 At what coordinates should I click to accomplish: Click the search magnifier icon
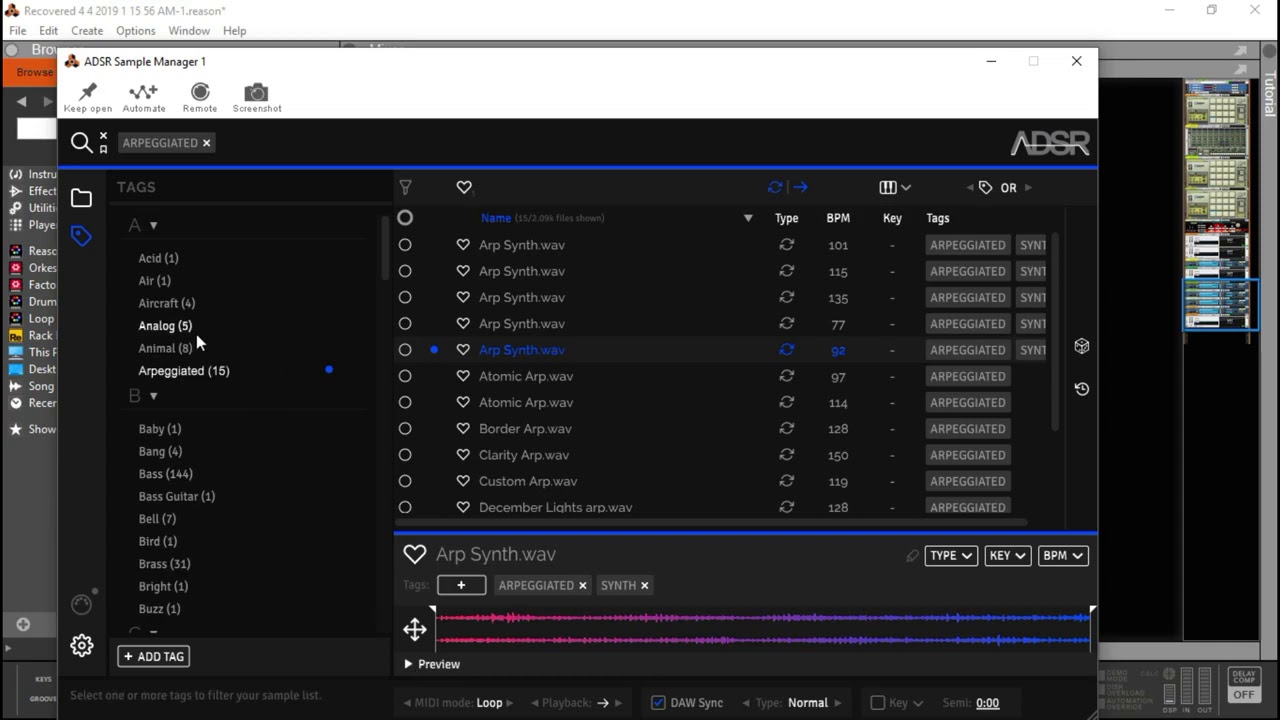[82, 143]
